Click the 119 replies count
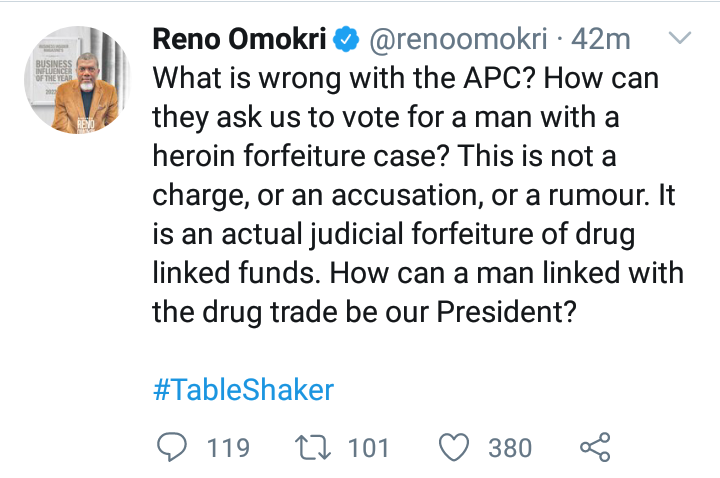 point(227,447)
